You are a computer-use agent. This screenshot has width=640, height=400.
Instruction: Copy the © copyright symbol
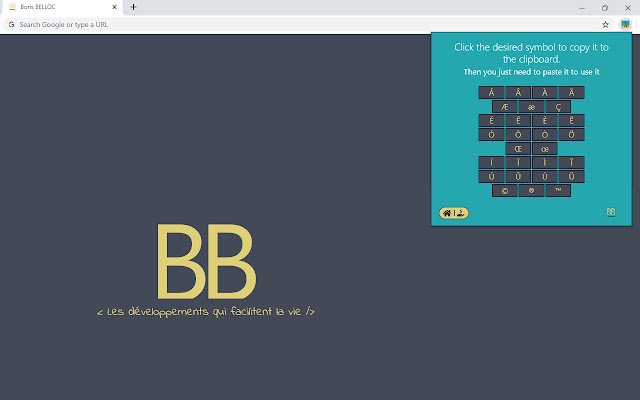coord(505,191)
